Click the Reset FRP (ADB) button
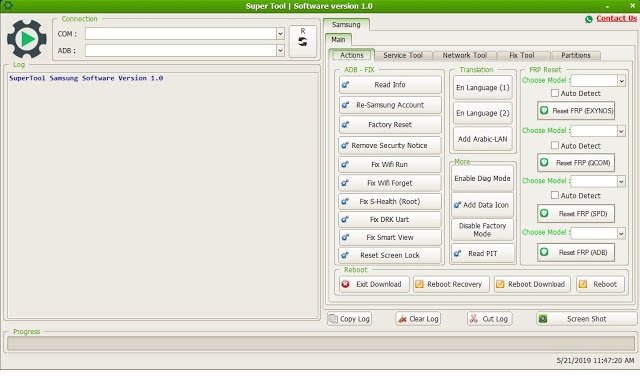Viewport: 640px width, 376px height. [576, 252]
